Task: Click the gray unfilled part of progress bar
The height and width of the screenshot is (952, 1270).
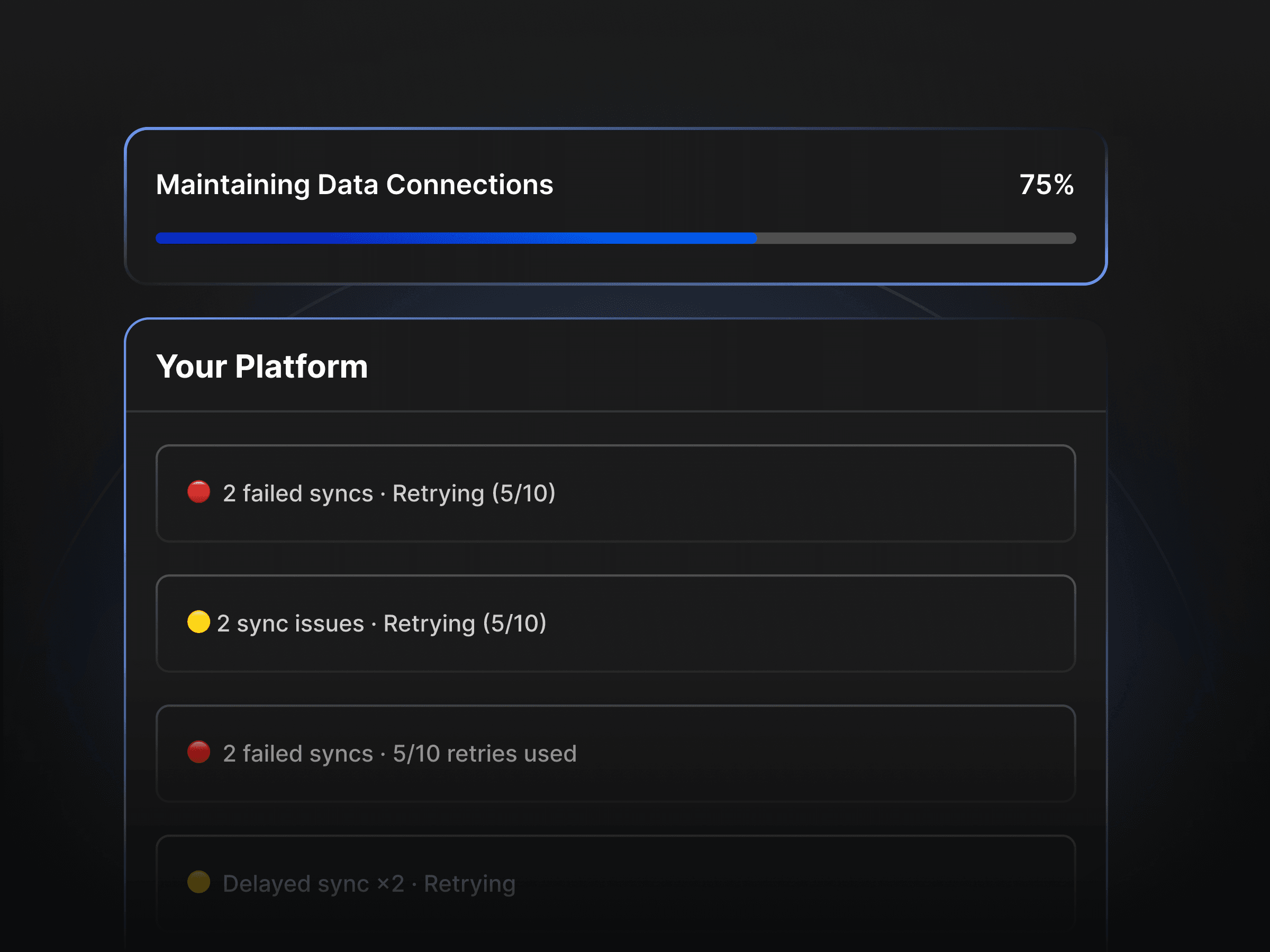Action: [916, 238]
